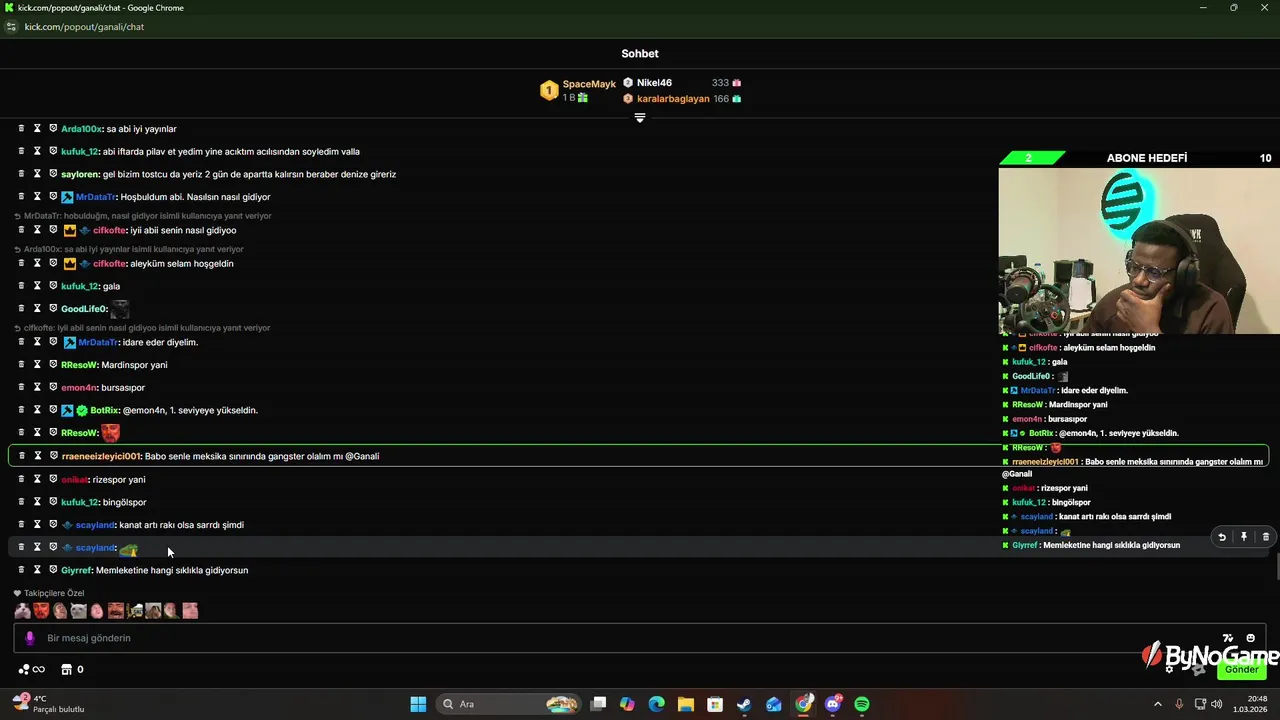Open File Explorer from the taskbar

pos(685,704)
